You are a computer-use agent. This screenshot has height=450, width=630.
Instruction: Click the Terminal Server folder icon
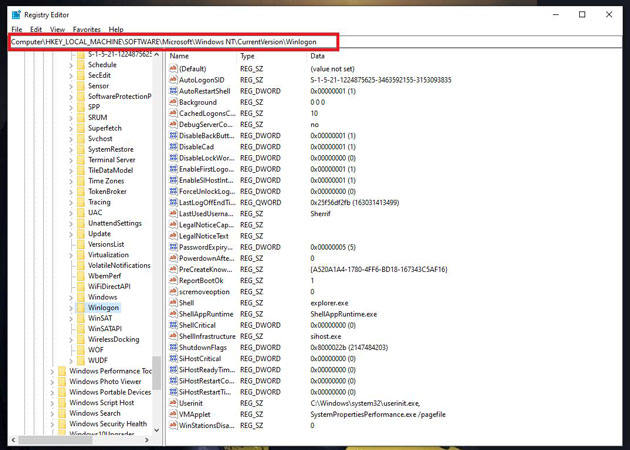pyautogui.click(x=81, y=160)
